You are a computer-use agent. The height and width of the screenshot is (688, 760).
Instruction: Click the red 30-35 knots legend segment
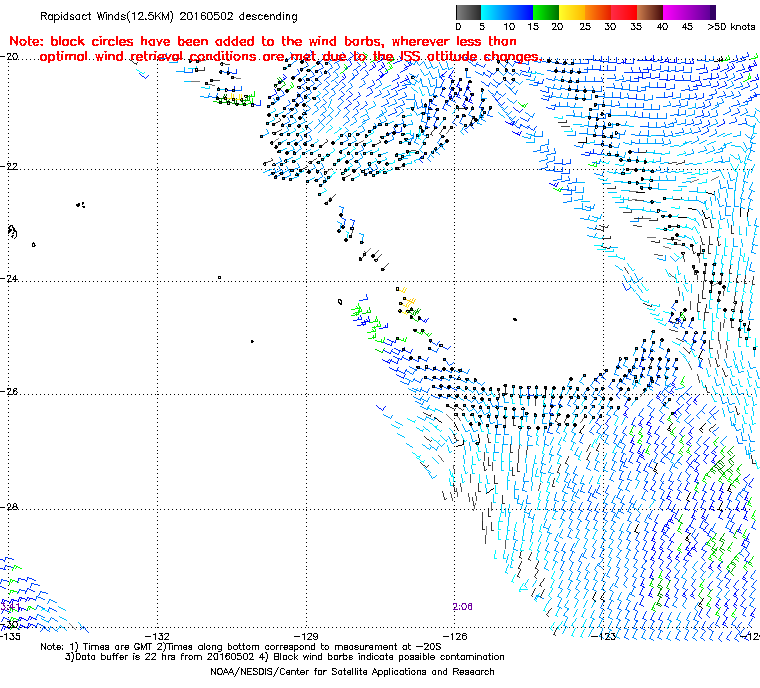tap(624, 12)
